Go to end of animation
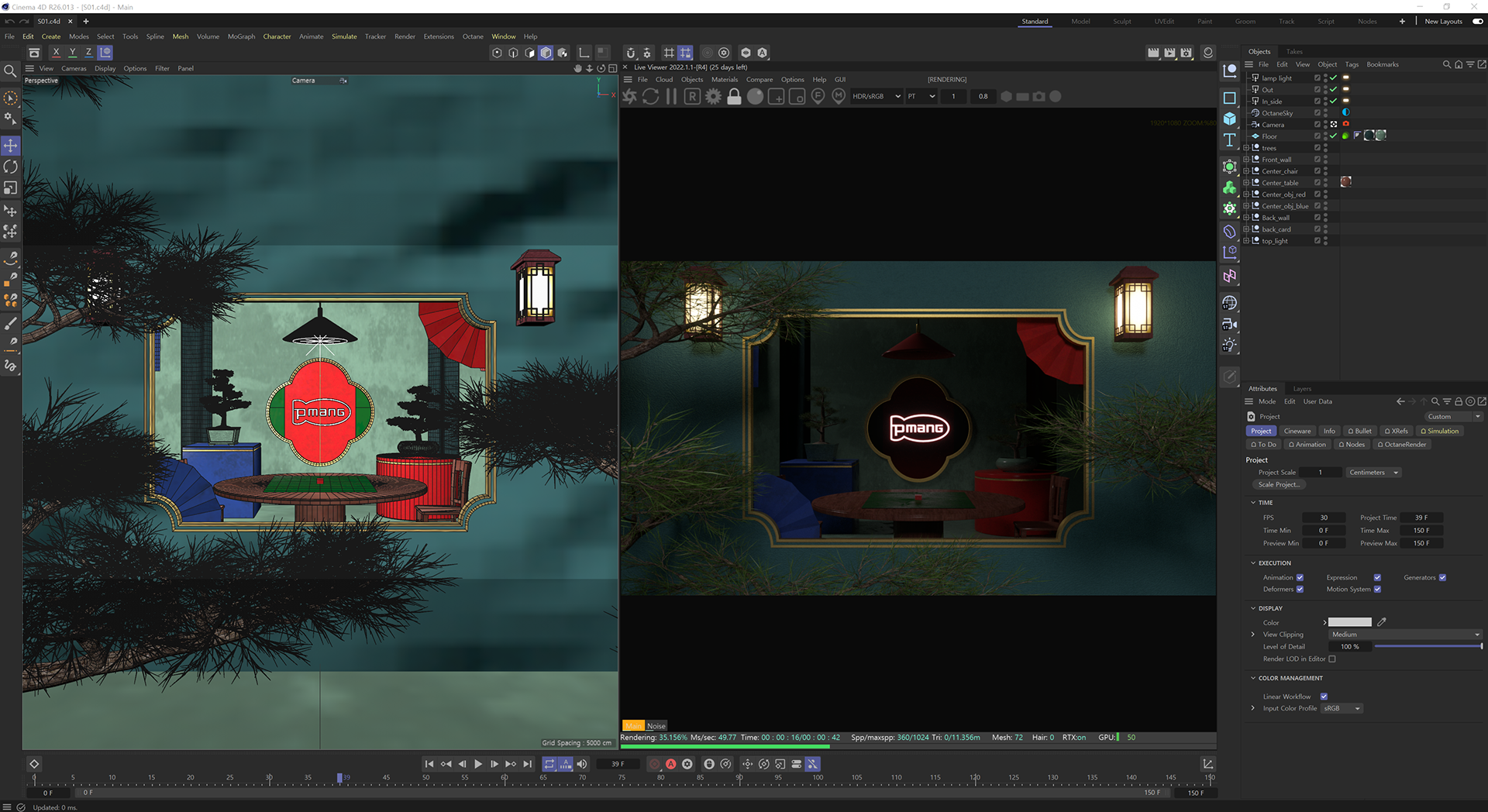1488x812 pixels. coord(527,764)
